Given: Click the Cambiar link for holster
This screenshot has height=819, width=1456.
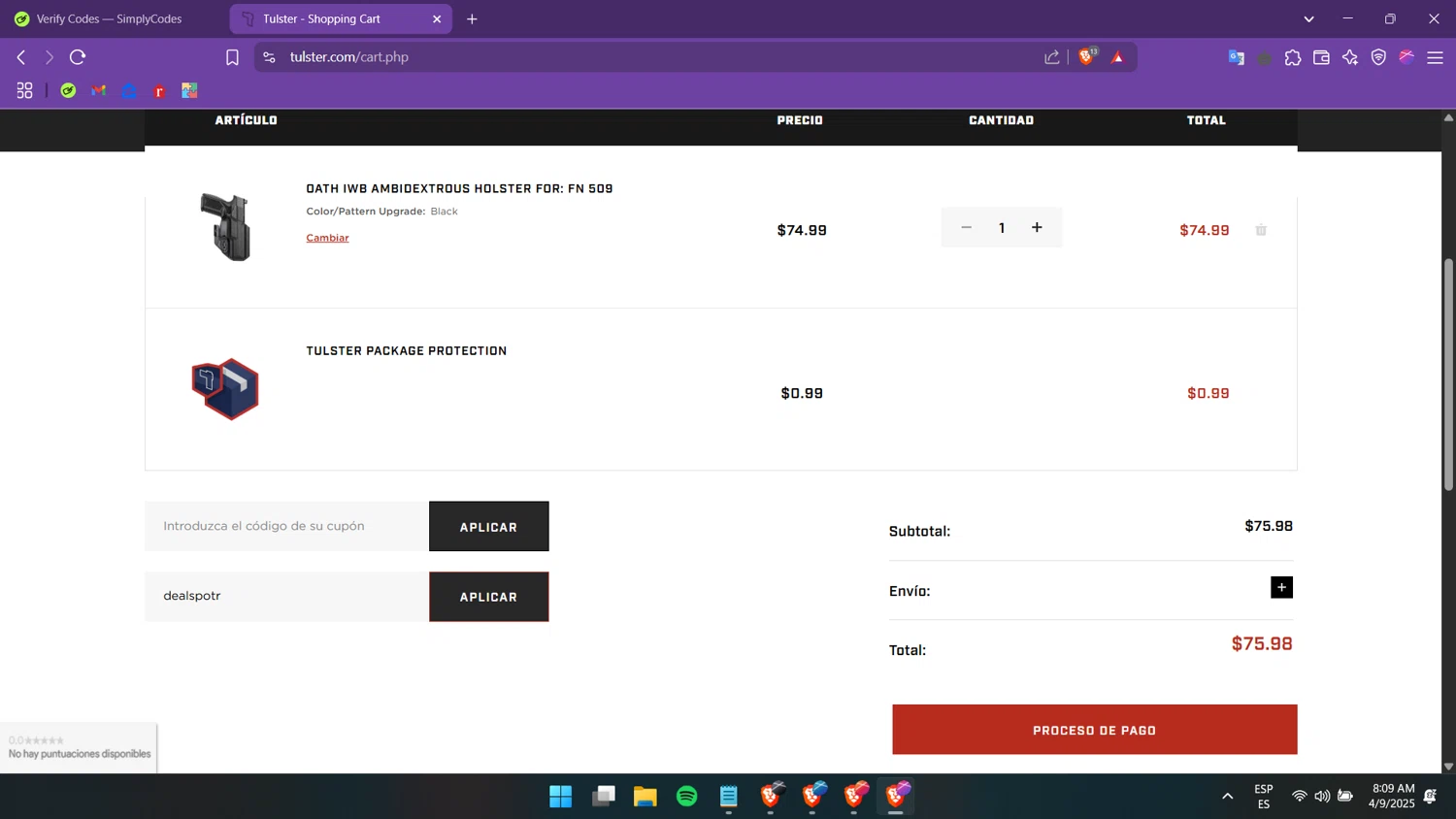Looking at the screenshot, I should pyautogui.click(x=327, y=238).
